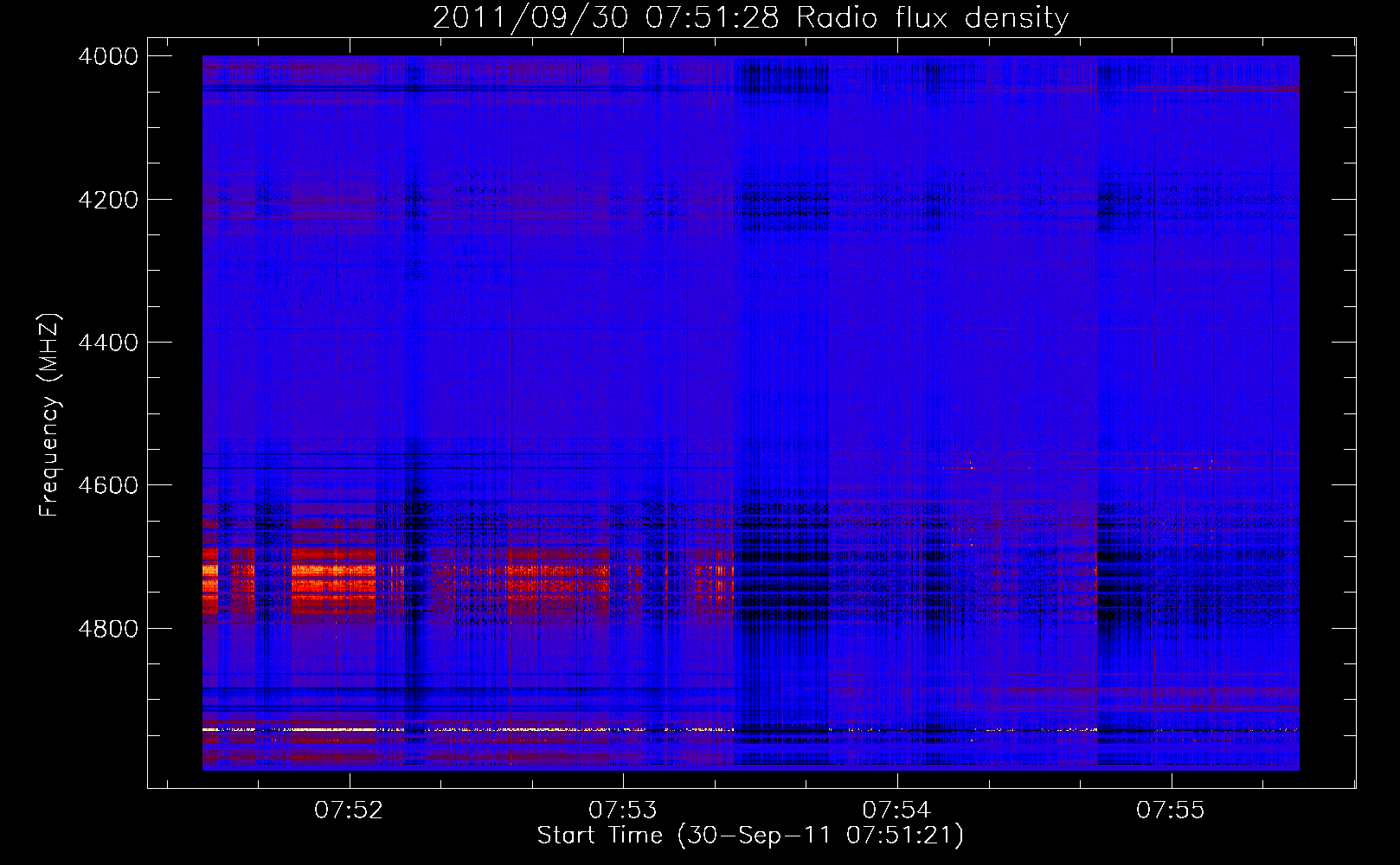Click the 'Frequency (MHZ)' y-axis title
Image resolution: width=1400 pixels, height=865 pixels.
click(x=50, y=415)
